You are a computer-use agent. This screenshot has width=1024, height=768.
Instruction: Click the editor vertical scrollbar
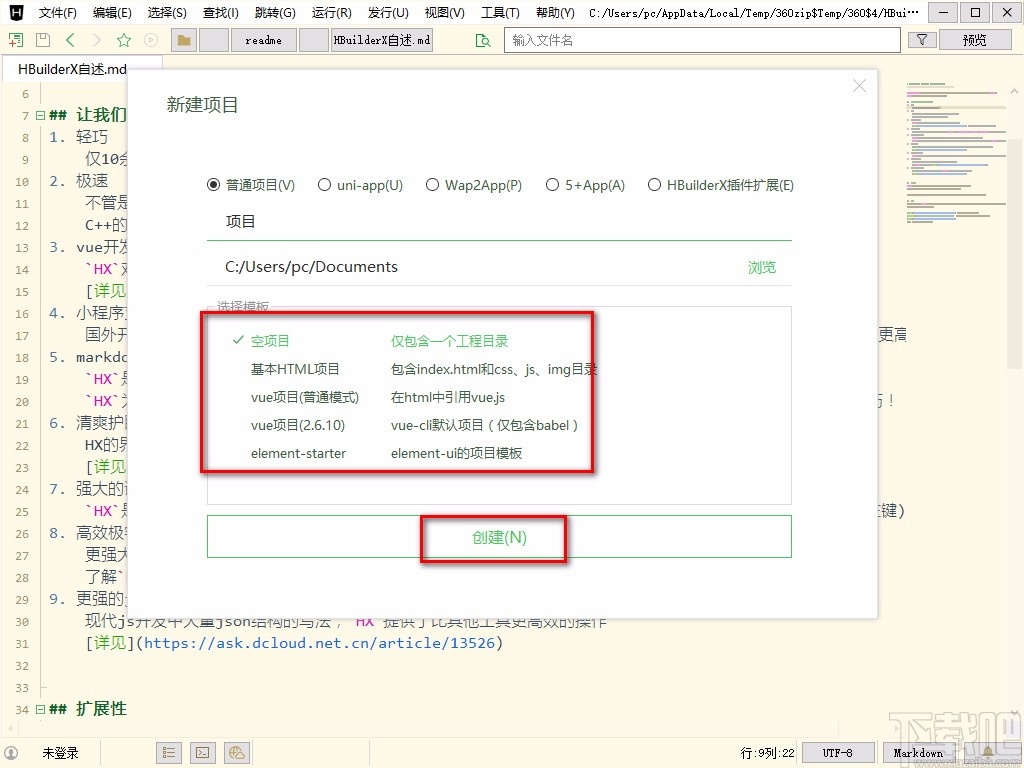tap(1014, 253)
